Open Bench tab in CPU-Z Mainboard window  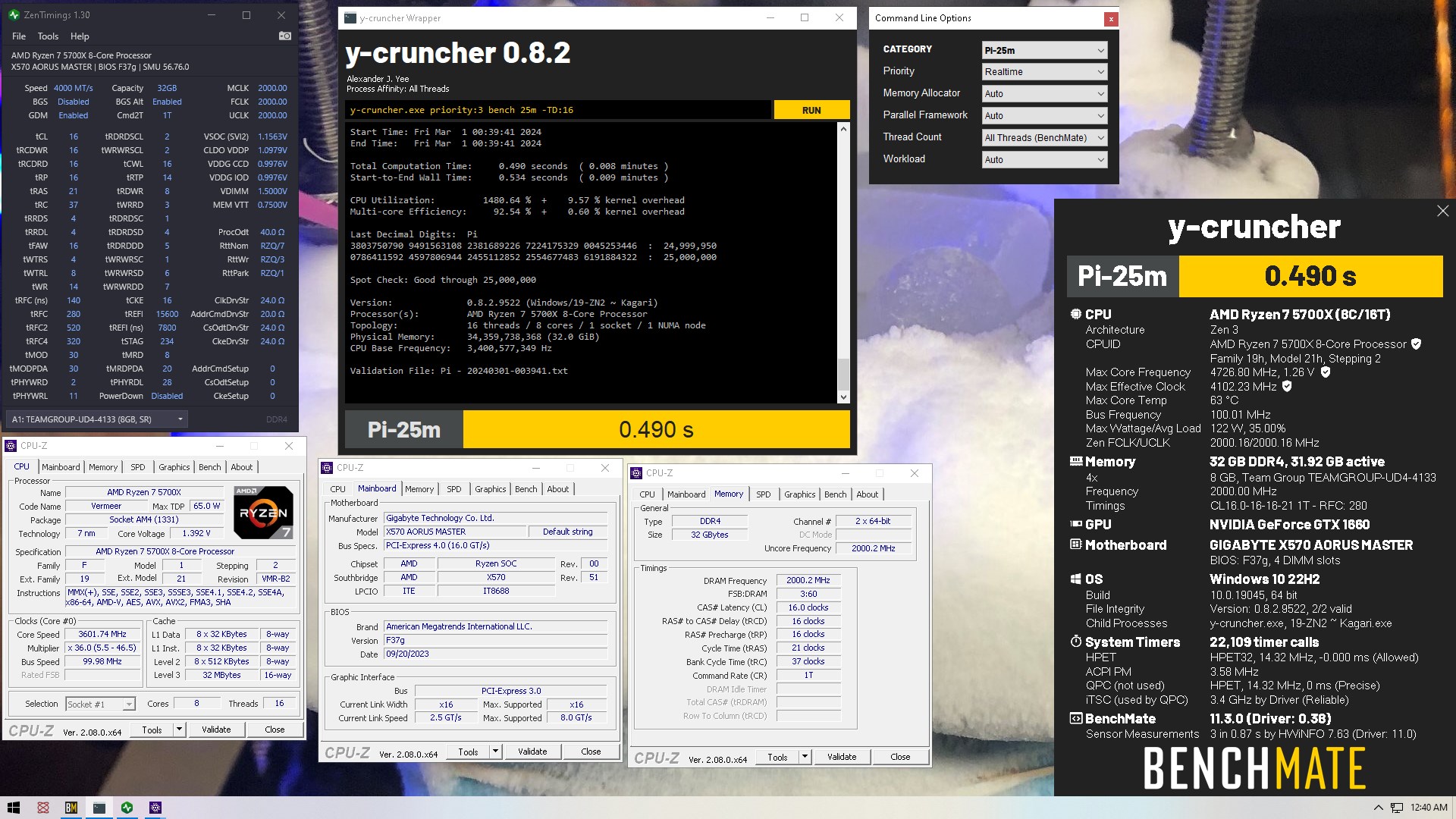pos(526,489)
